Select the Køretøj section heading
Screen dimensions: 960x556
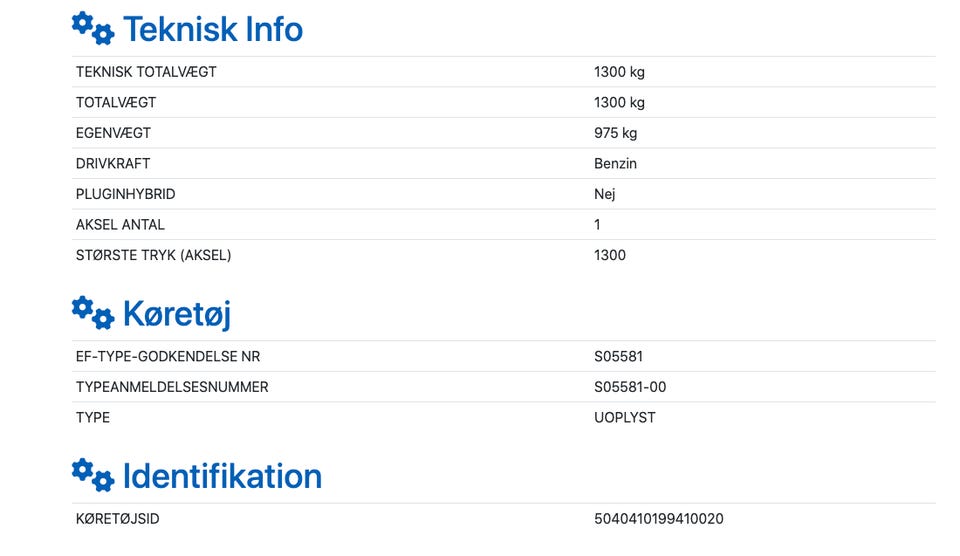coord(177,314)
